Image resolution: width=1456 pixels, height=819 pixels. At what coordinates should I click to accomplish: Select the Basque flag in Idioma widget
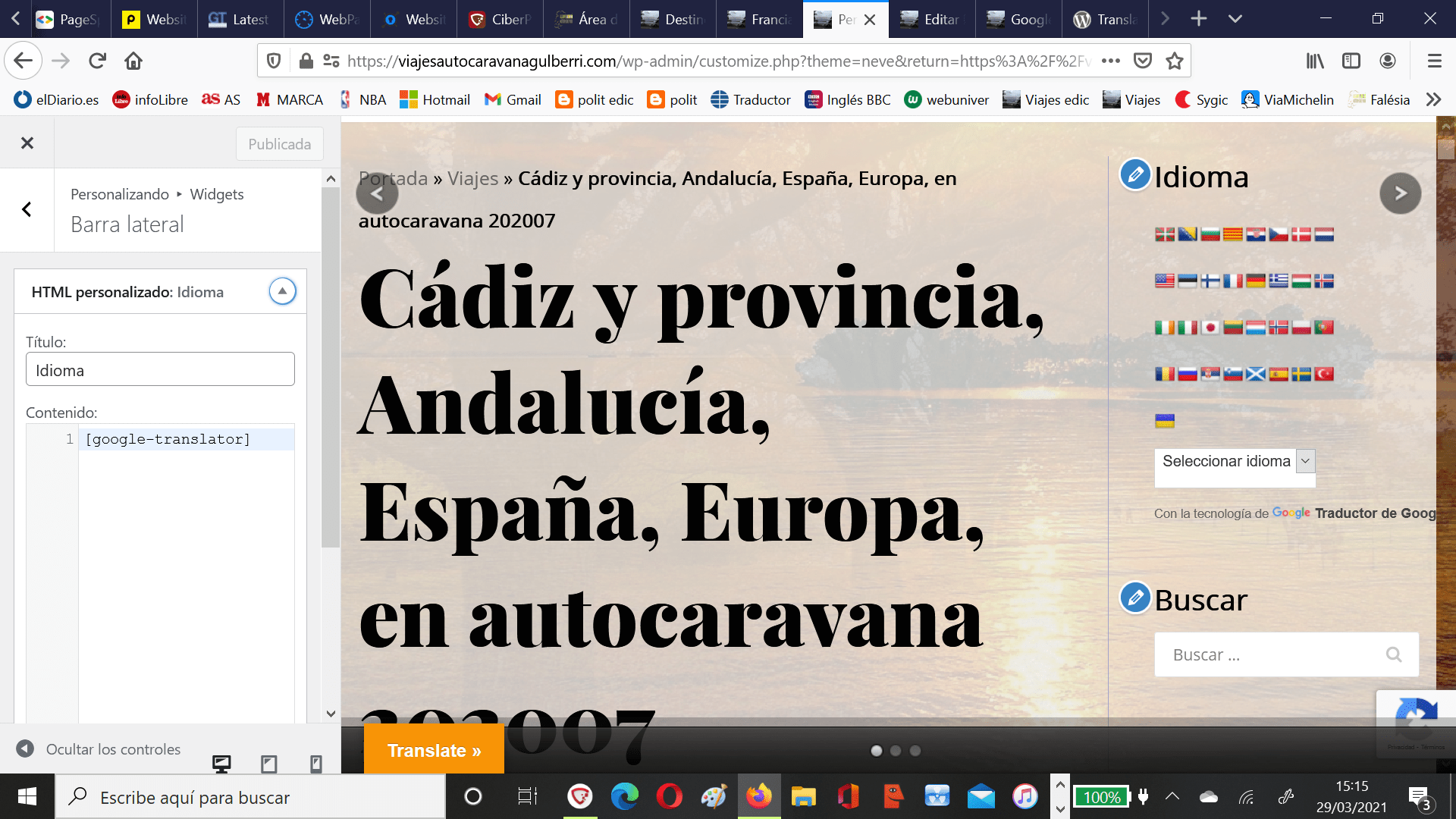(x=1165, y=234)
